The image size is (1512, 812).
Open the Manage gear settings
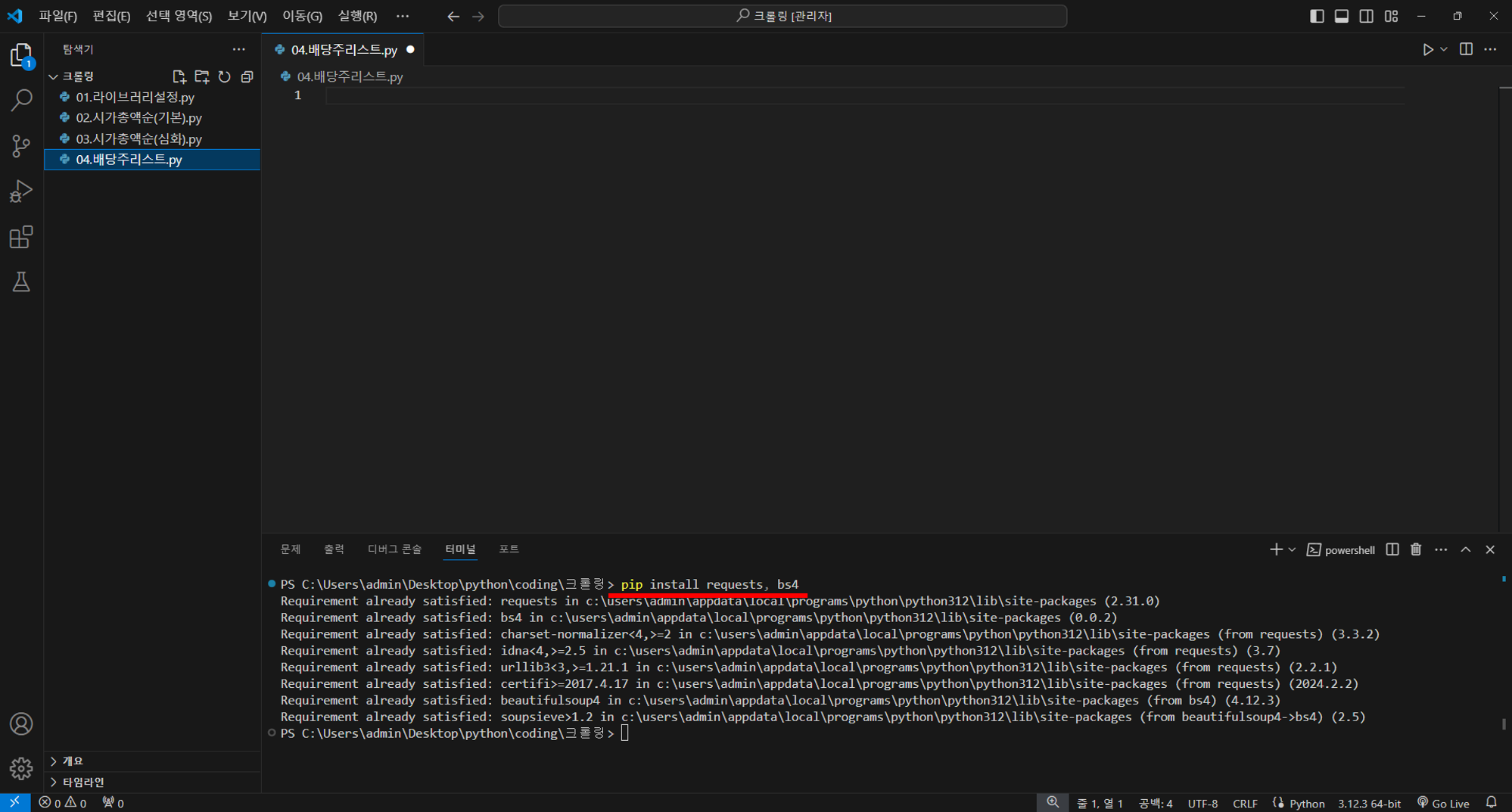coord(21,769)
